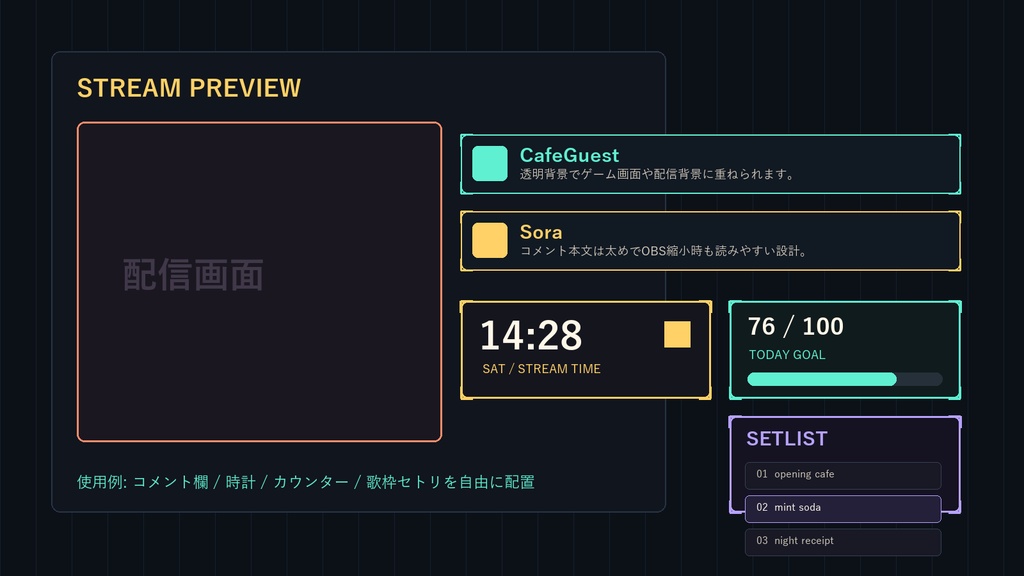Click the 使用例 usage caption text

306,482
